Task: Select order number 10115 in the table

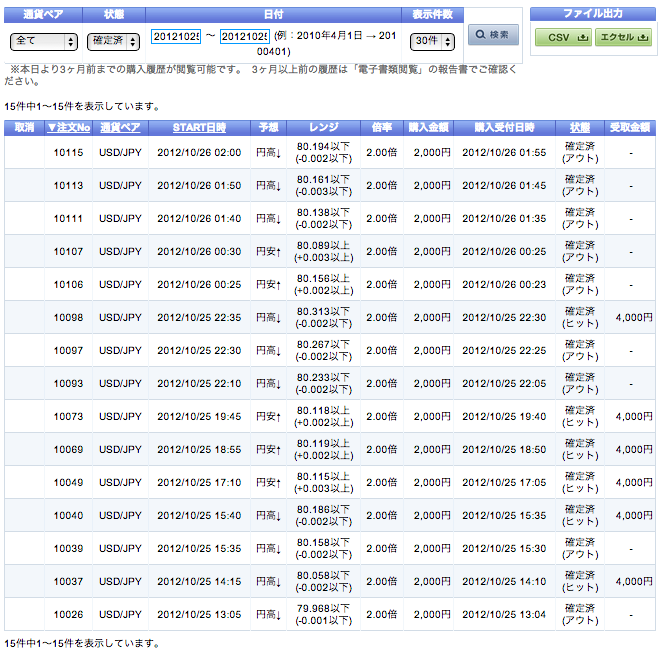Action: [x=68, y=153]
